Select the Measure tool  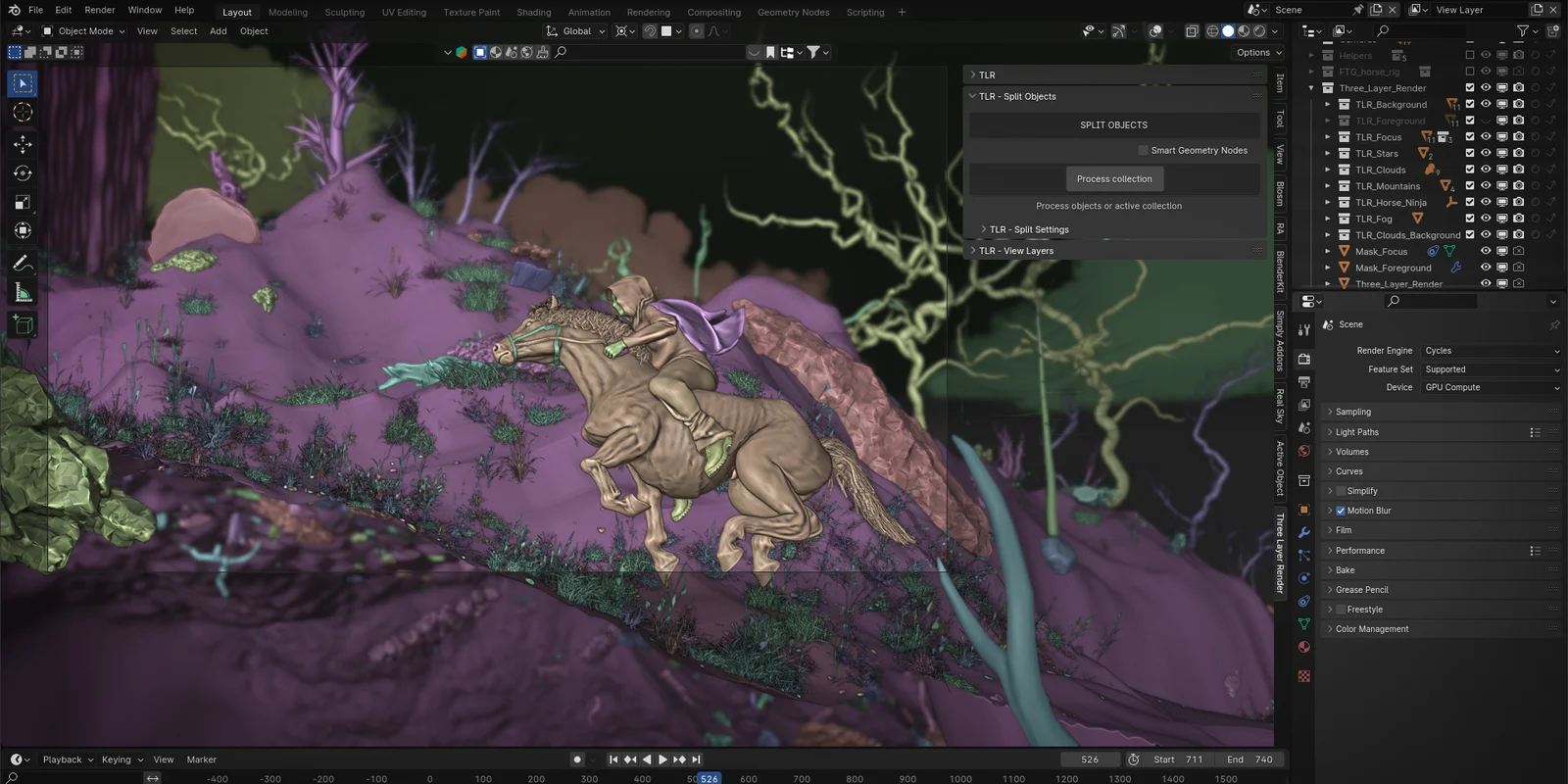coord(23,292)
